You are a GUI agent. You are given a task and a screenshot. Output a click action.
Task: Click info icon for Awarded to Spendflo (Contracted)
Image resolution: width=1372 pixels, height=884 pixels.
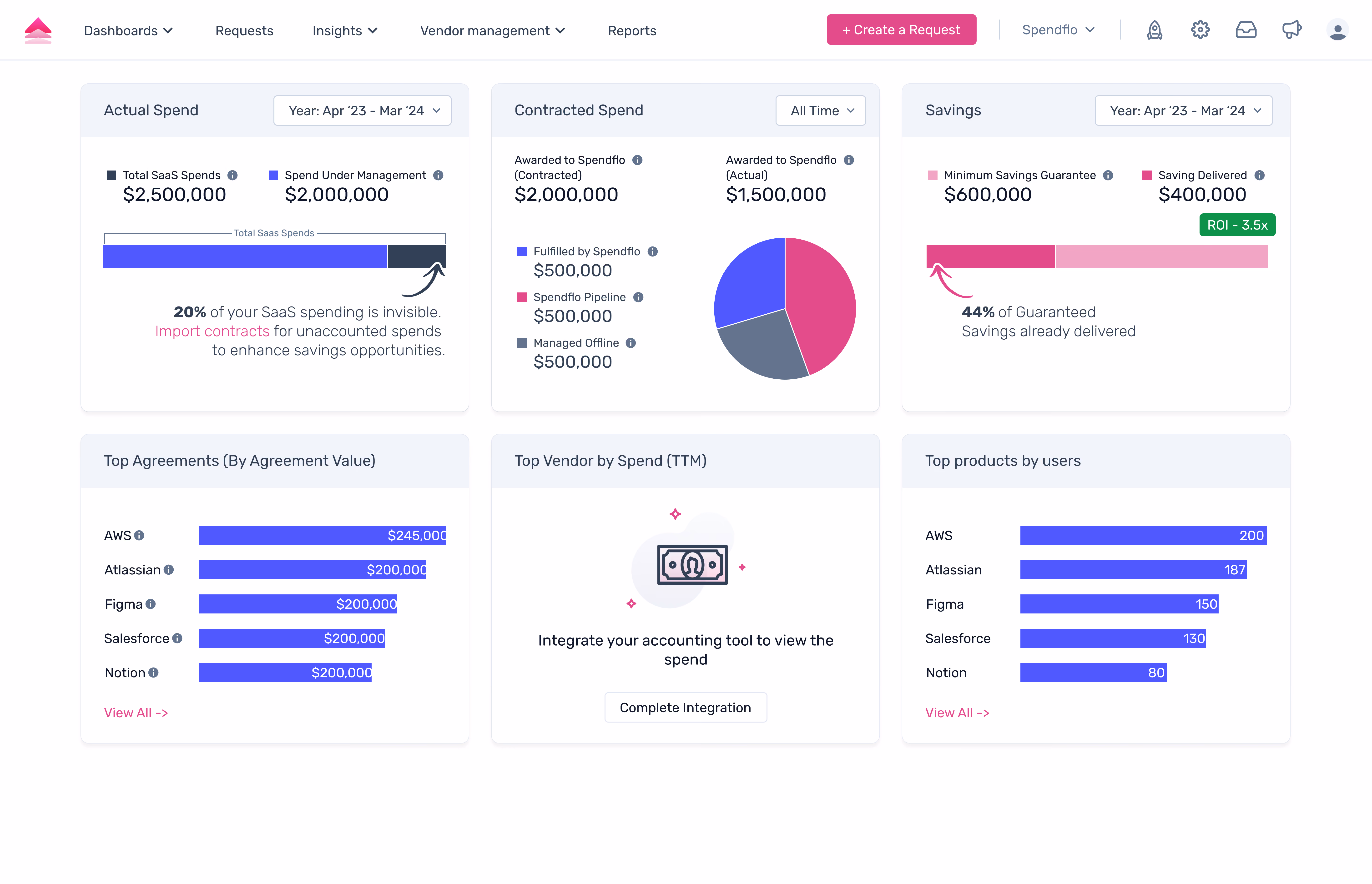click(x=637, y=160)
